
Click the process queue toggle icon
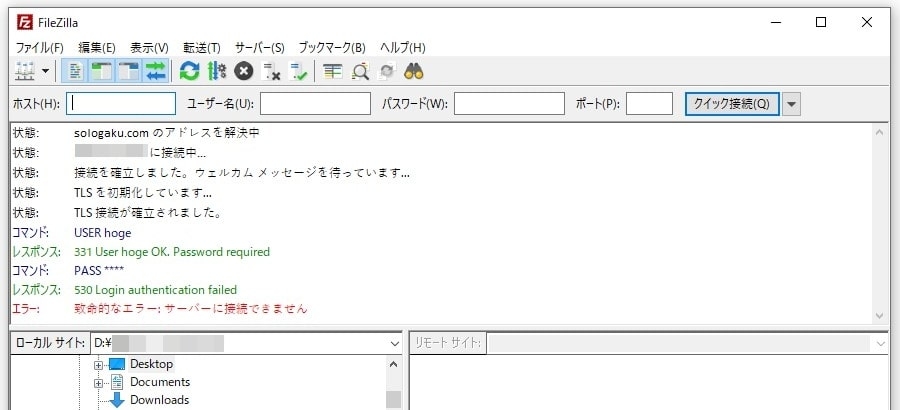216,71
